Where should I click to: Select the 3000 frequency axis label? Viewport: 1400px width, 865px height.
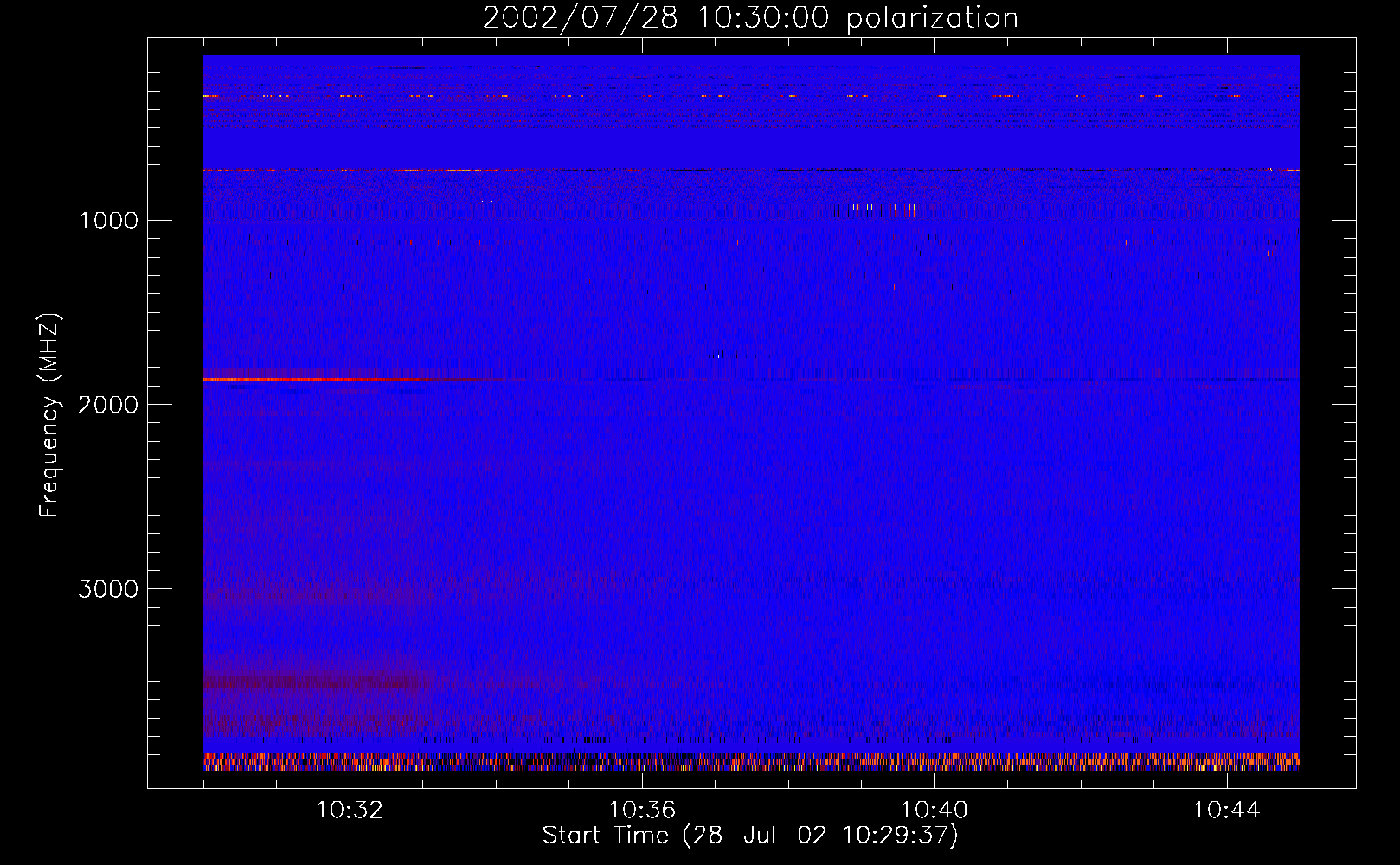(x=108, y=589)
